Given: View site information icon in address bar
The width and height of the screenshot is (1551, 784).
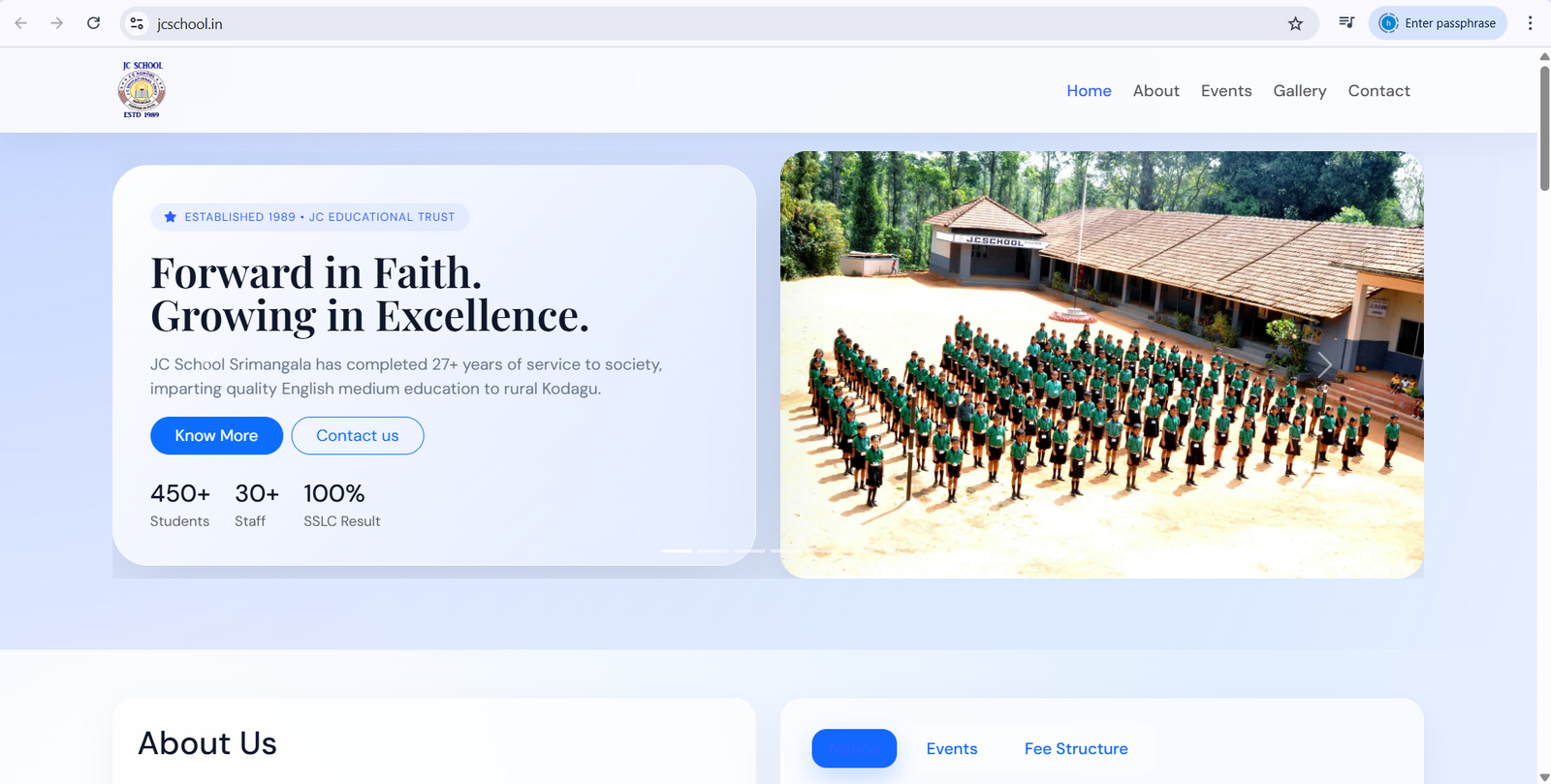Looking at the screenshot, I should tap(137, 23).
